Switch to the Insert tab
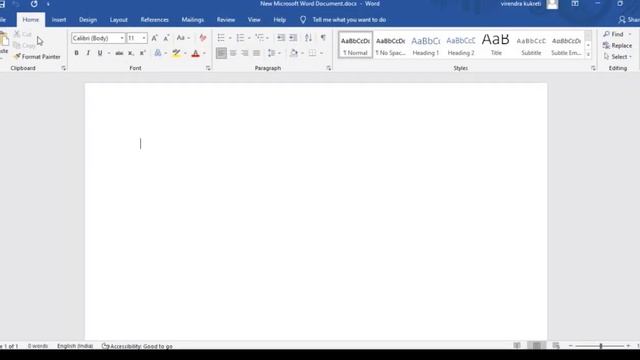 tap(59, 20)
